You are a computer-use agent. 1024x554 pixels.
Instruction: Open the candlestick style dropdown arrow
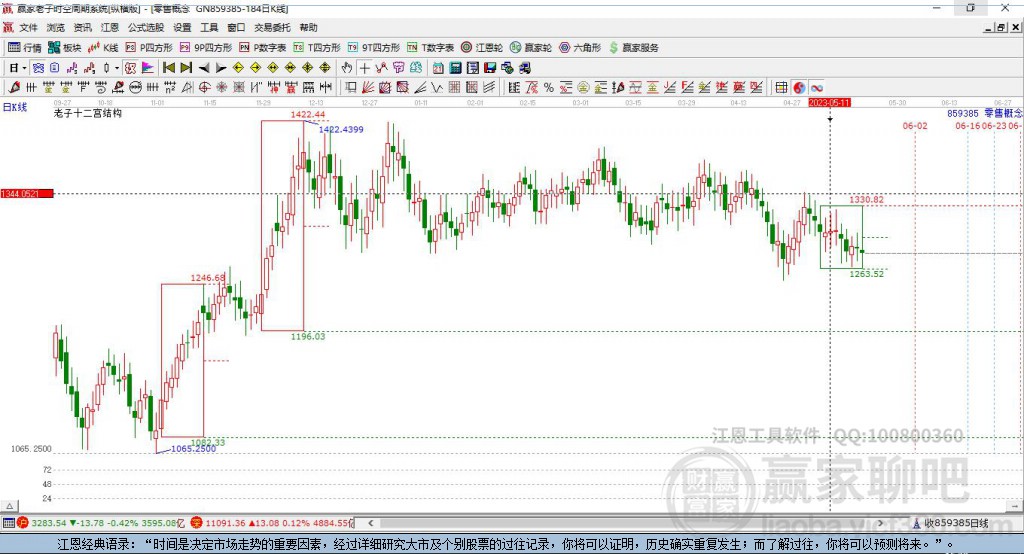(x=117, y=67)
